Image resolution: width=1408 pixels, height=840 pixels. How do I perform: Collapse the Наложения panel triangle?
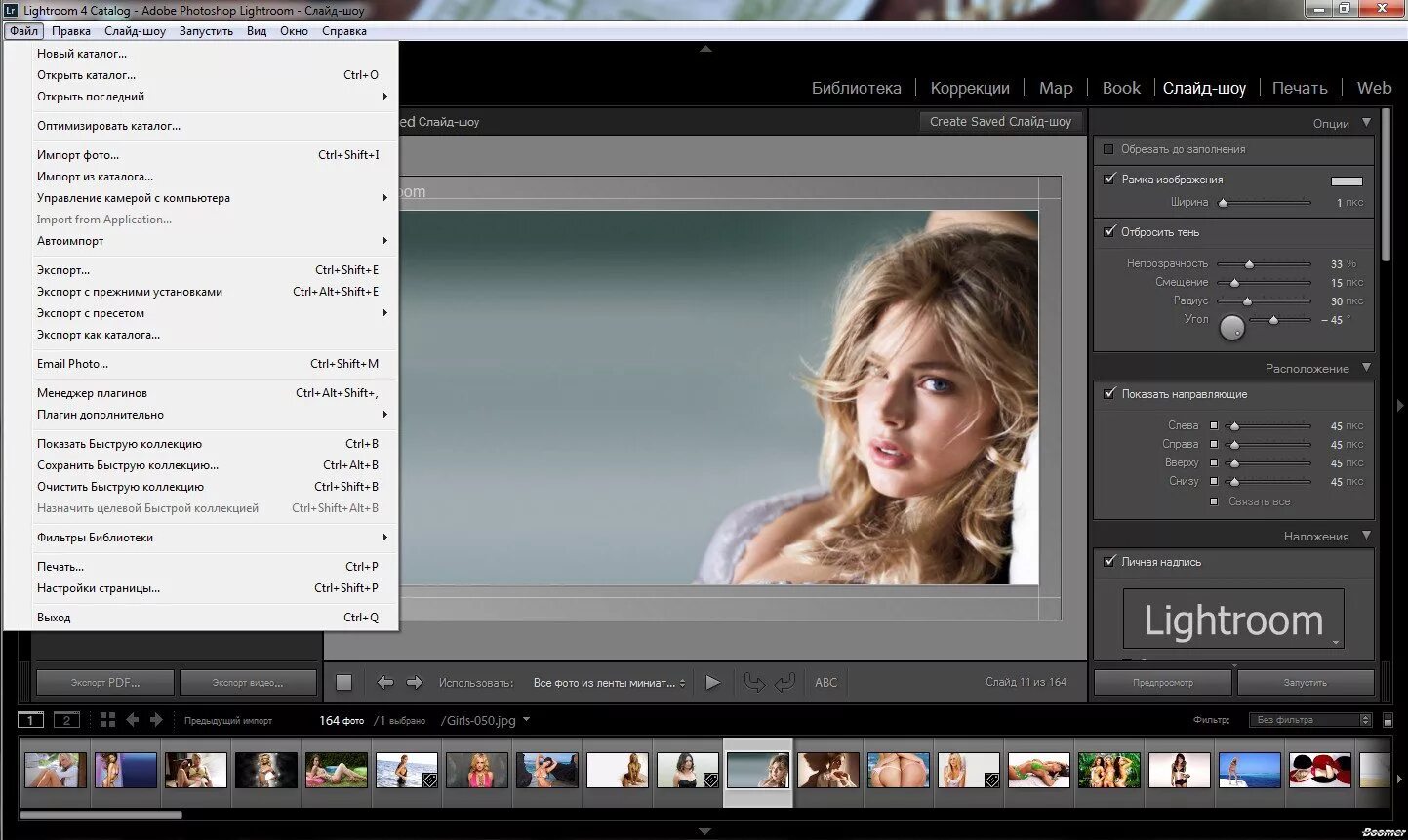(x=1366, y=536)
